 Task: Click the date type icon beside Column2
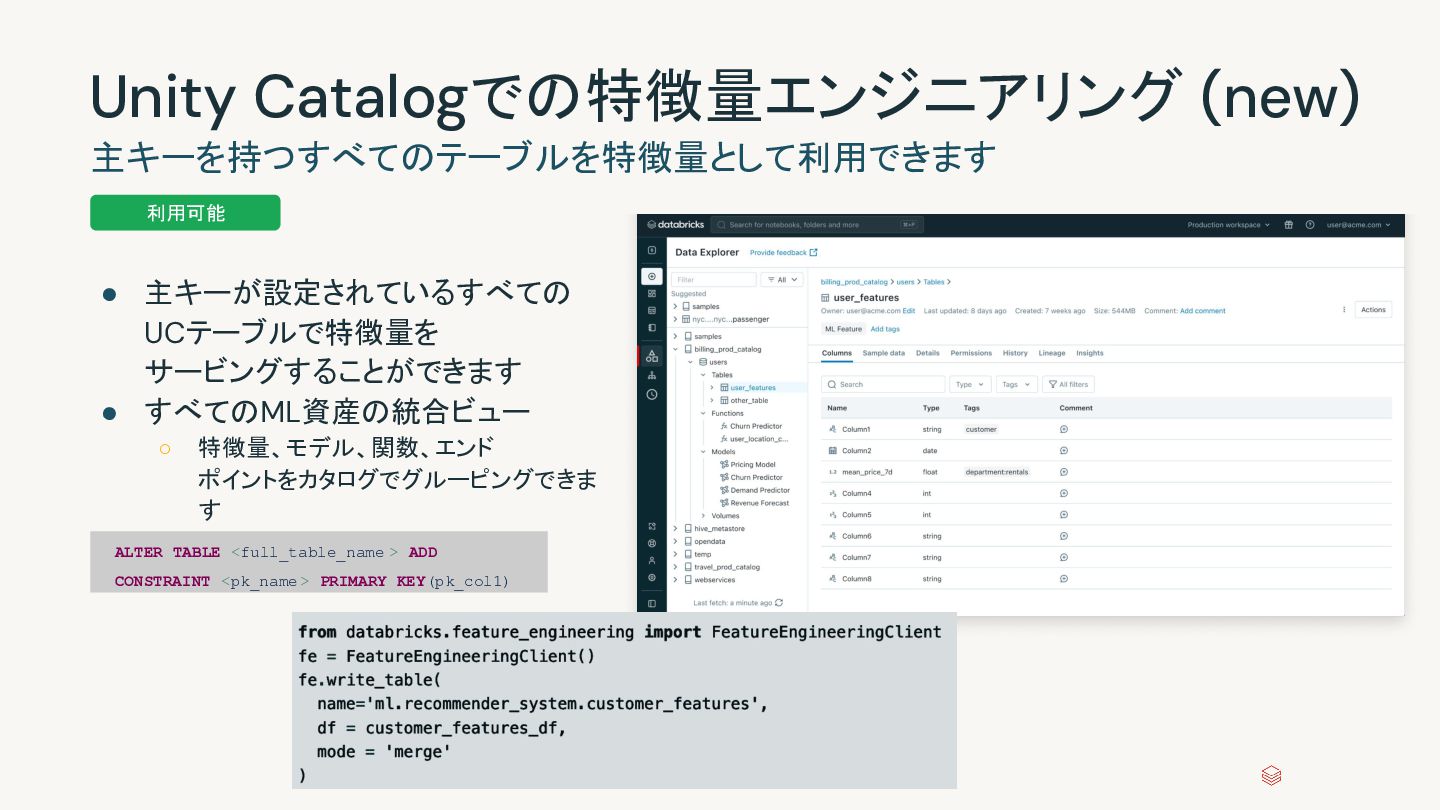coord(833,451)
